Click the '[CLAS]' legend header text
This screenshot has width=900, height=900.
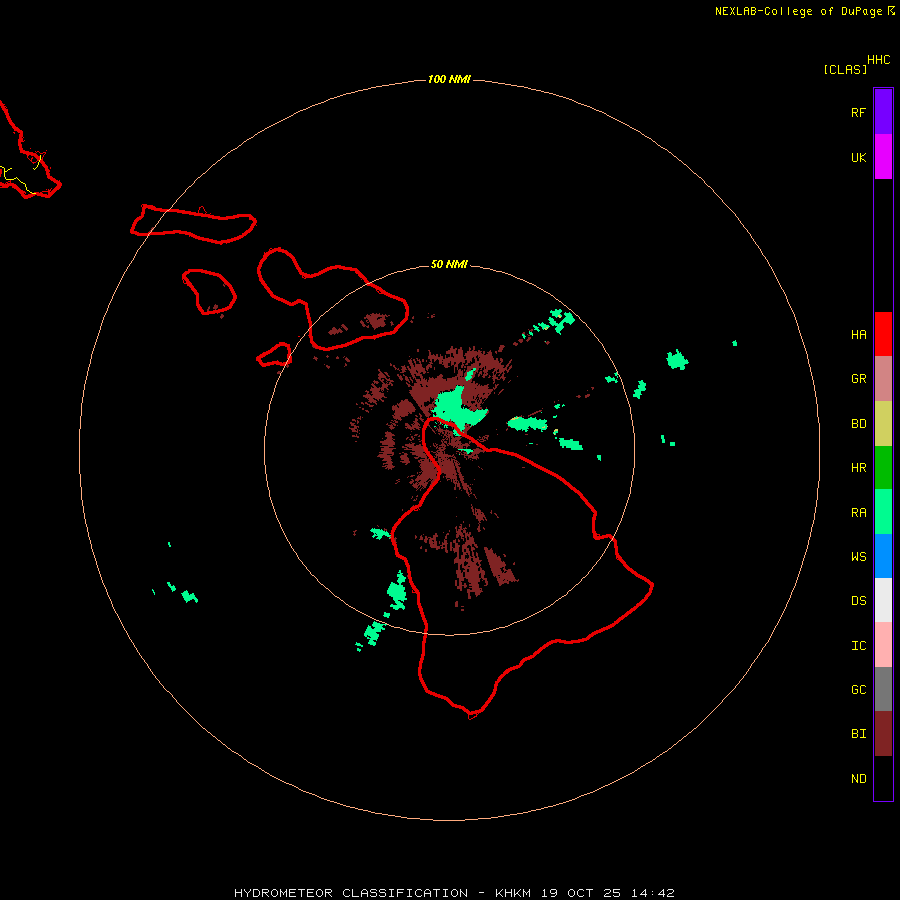coord(845,69)
